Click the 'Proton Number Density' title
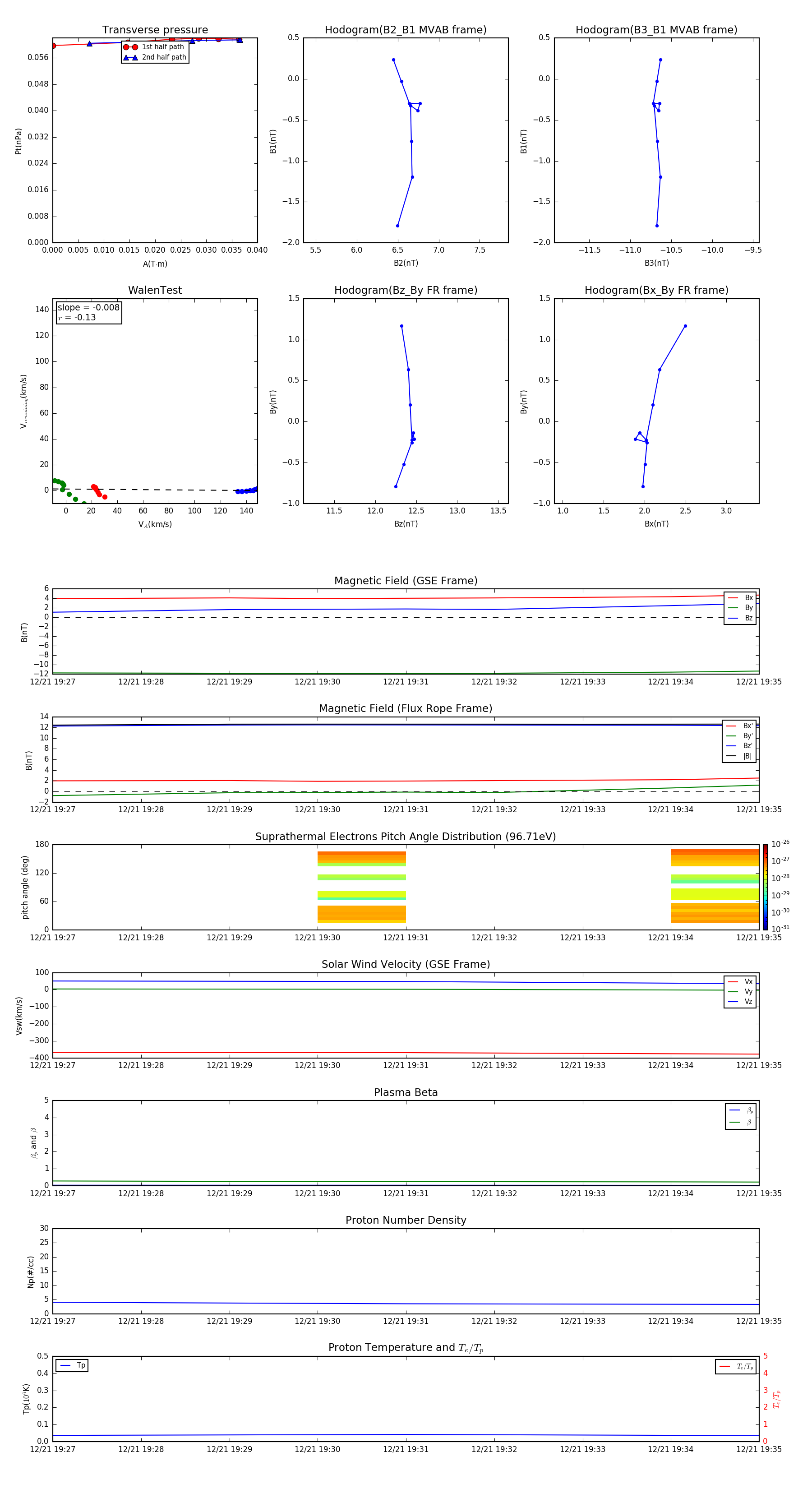The image size is (812, 1489). (406, 1220)
